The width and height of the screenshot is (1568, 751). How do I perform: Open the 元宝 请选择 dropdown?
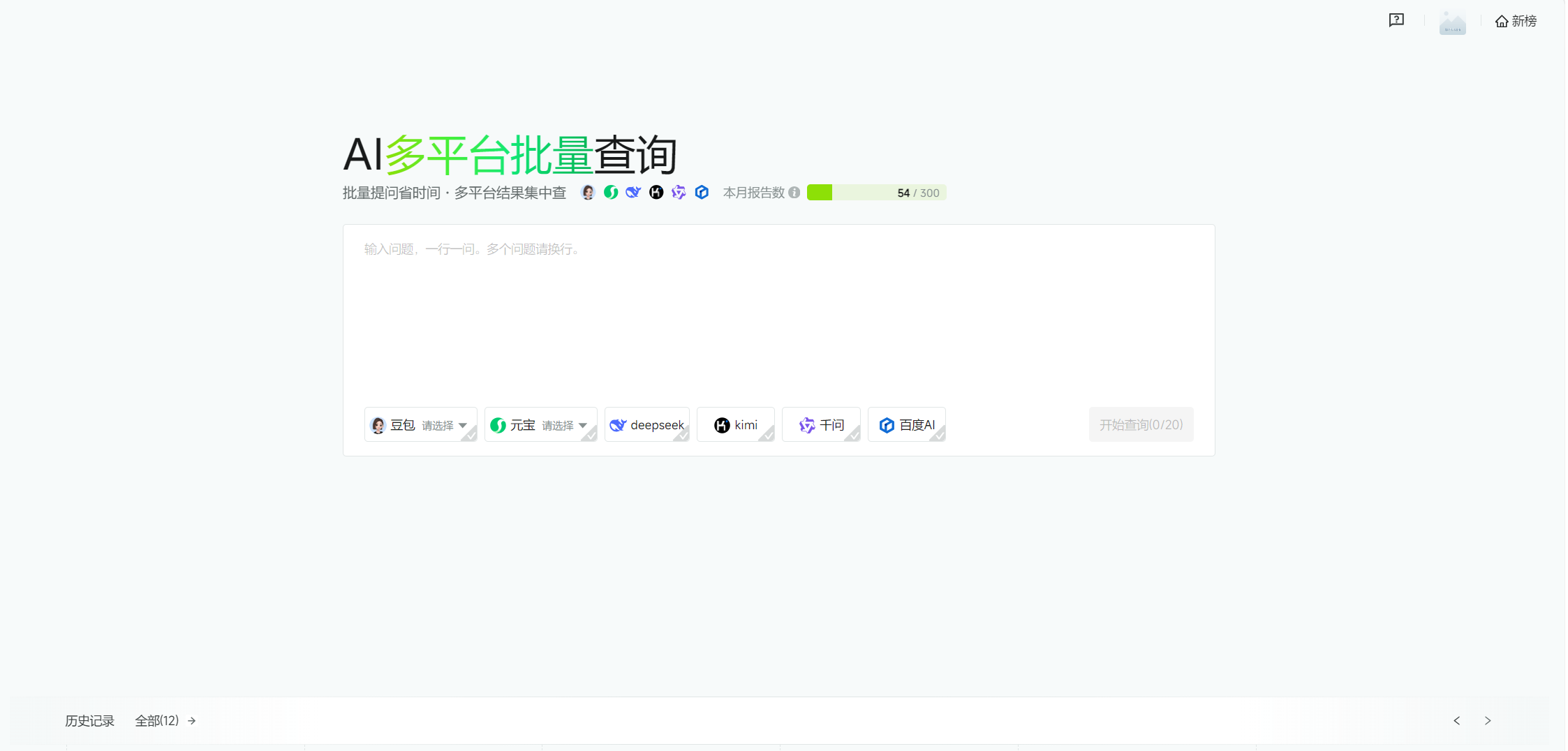pos(565,425)
